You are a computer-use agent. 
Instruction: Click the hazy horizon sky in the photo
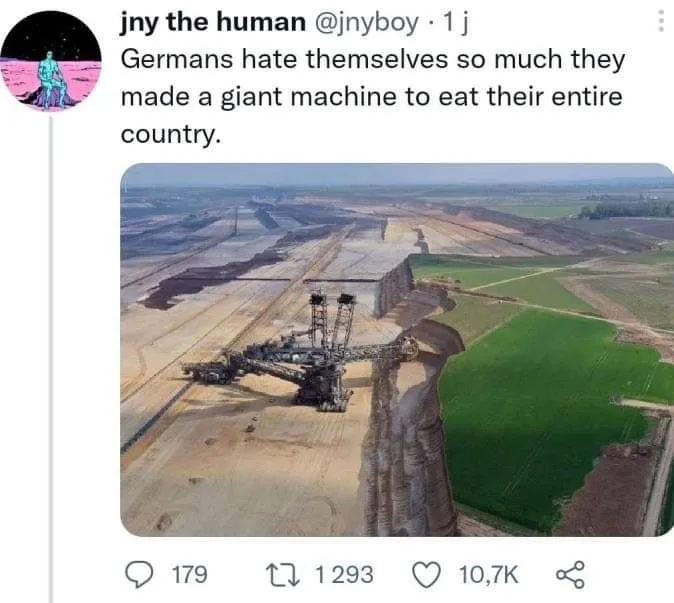pos(397,173)
